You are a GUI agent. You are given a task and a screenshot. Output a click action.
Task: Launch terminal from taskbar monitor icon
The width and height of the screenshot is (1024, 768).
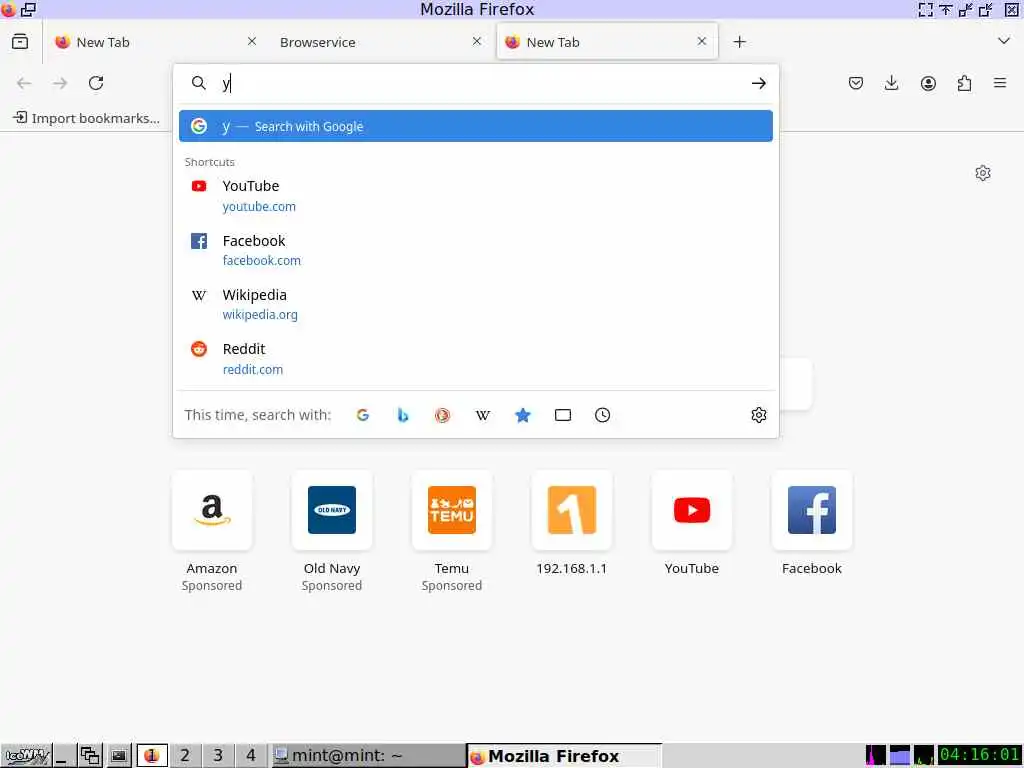(118, 756)
